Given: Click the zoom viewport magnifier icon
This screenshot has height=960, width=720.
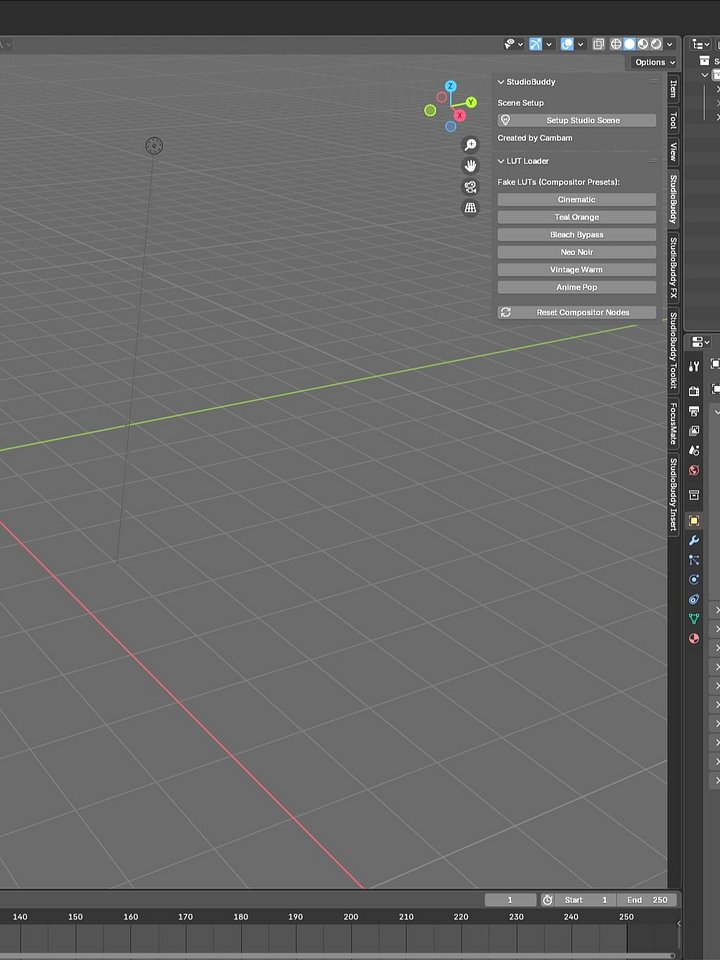Looking at the screenshot, I should (470, 144).
